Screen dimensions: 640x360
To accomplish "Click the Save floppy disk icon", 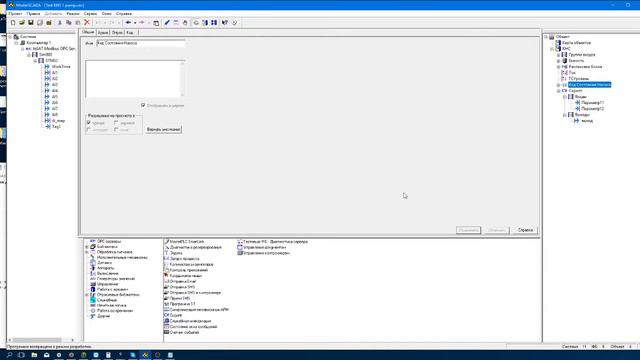I will tap(31, 23).
